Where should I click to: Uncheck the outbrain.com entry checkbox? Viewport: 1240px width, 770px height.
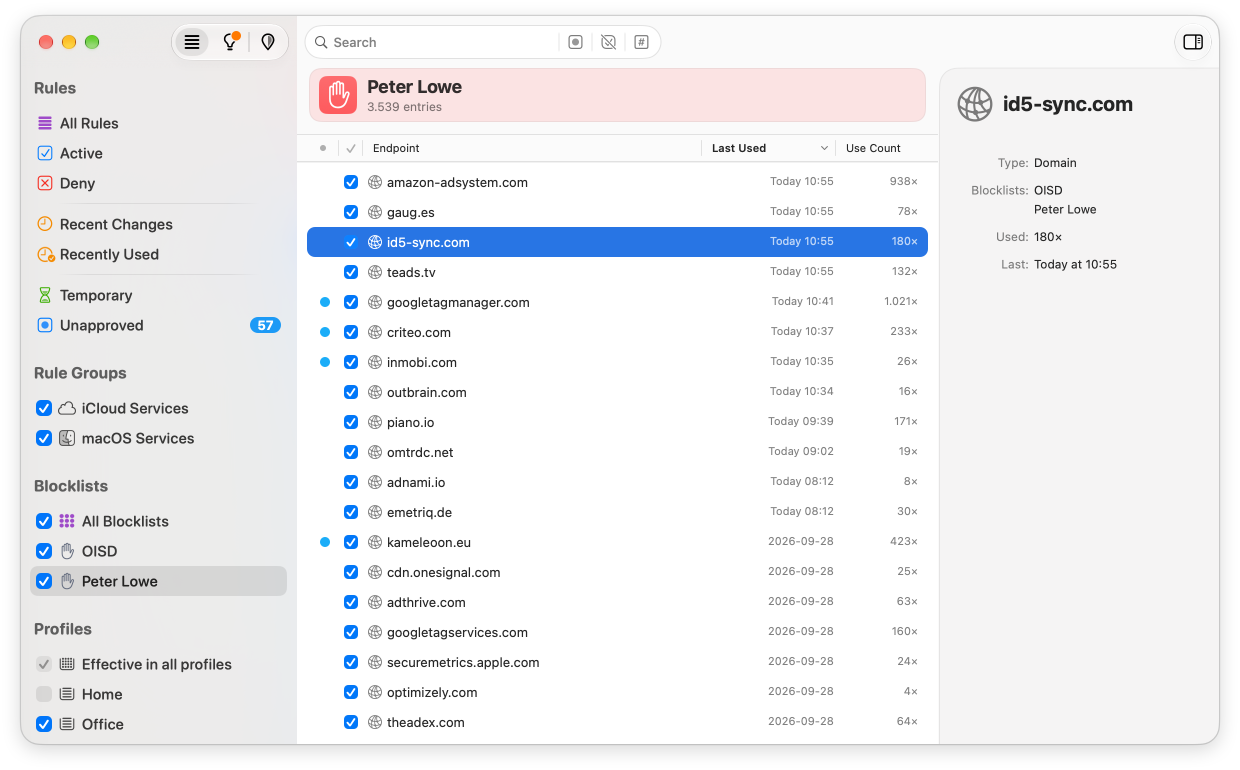tap(351, 392)
